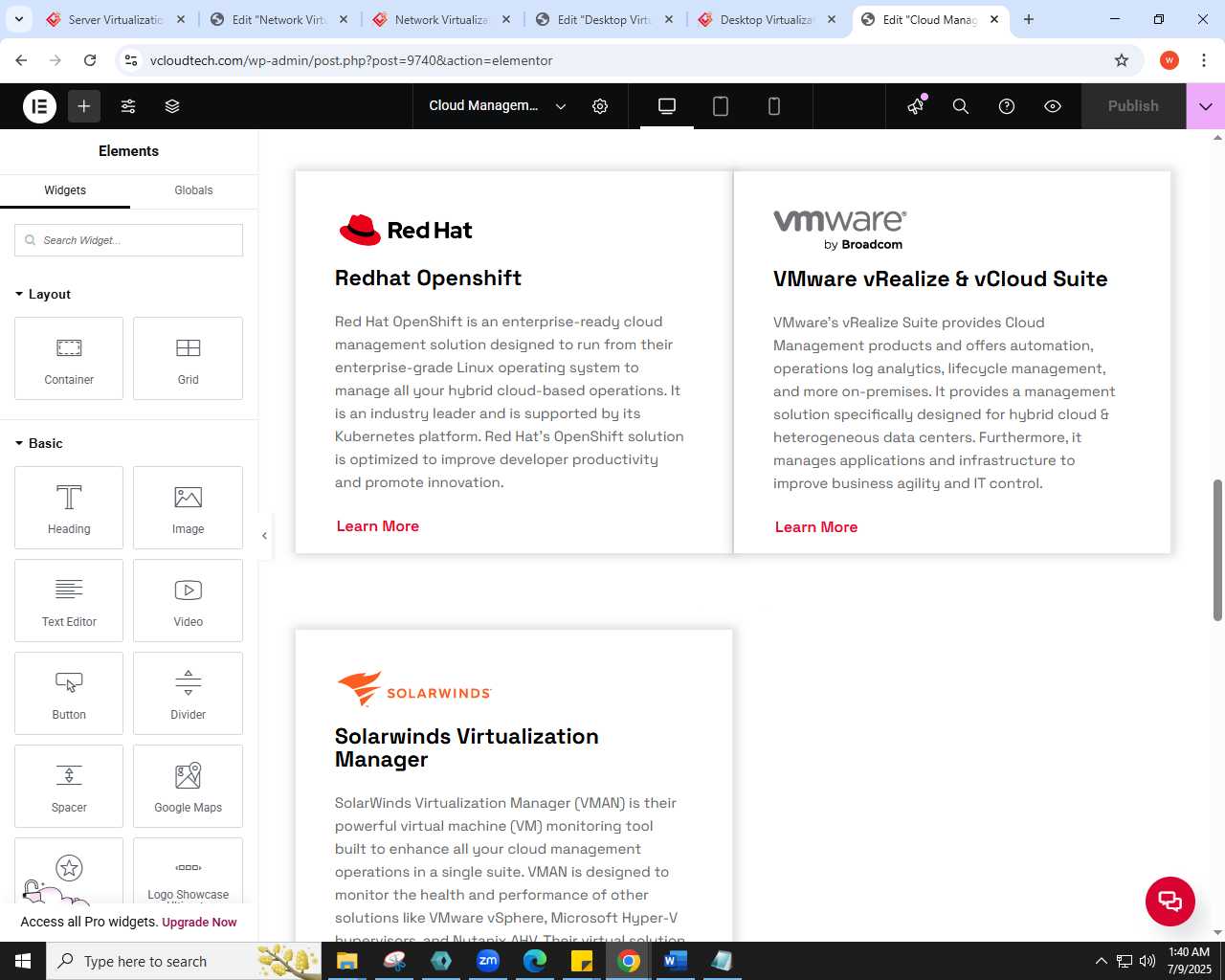The width and height of the screenshot is (1225, 980).
Task: Click the VMware by Broadcom logo
Action: tap(840, 230)
